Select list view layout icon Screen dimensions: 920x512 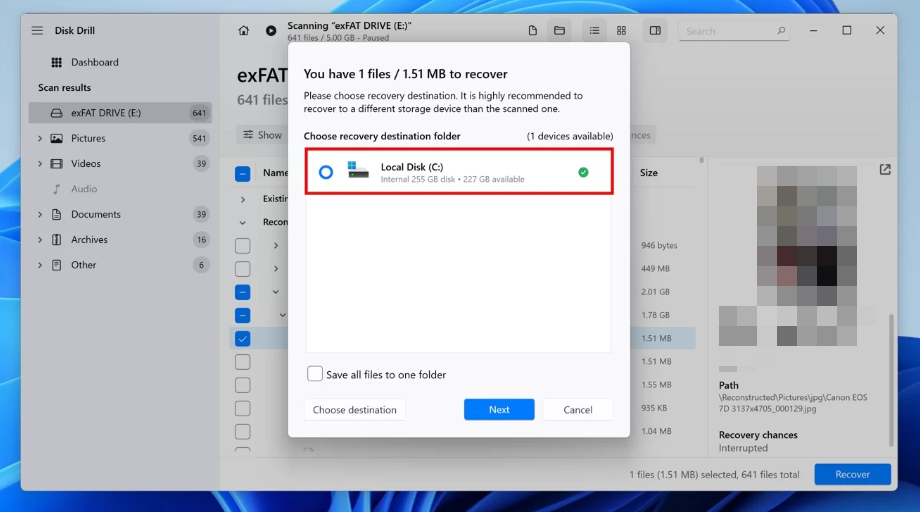click(x=594, y=30)
